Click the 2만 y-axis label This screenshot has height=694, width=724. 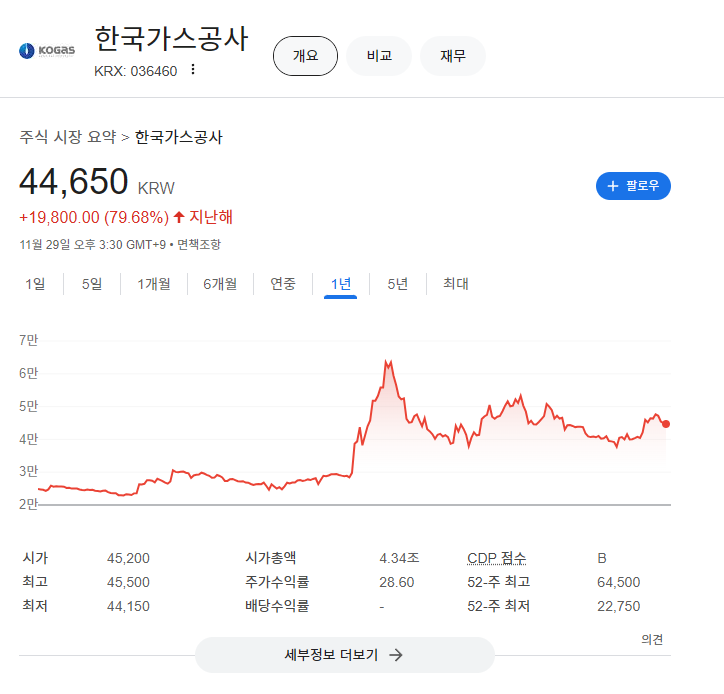tap(28, 504)
